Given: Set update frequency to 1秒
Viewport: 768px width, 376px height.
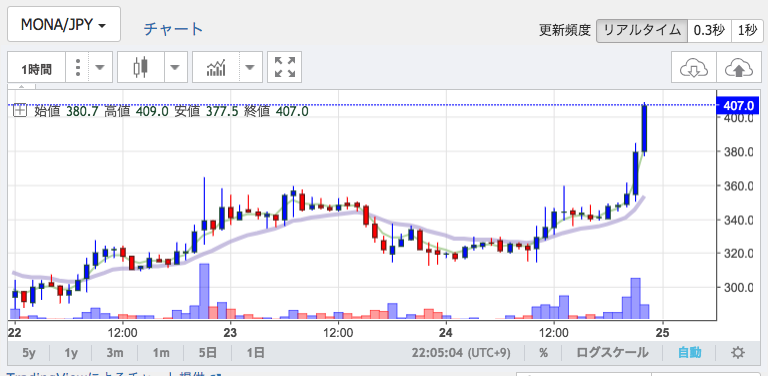Looking at the screenshot, I should click(x=747, y=30).
